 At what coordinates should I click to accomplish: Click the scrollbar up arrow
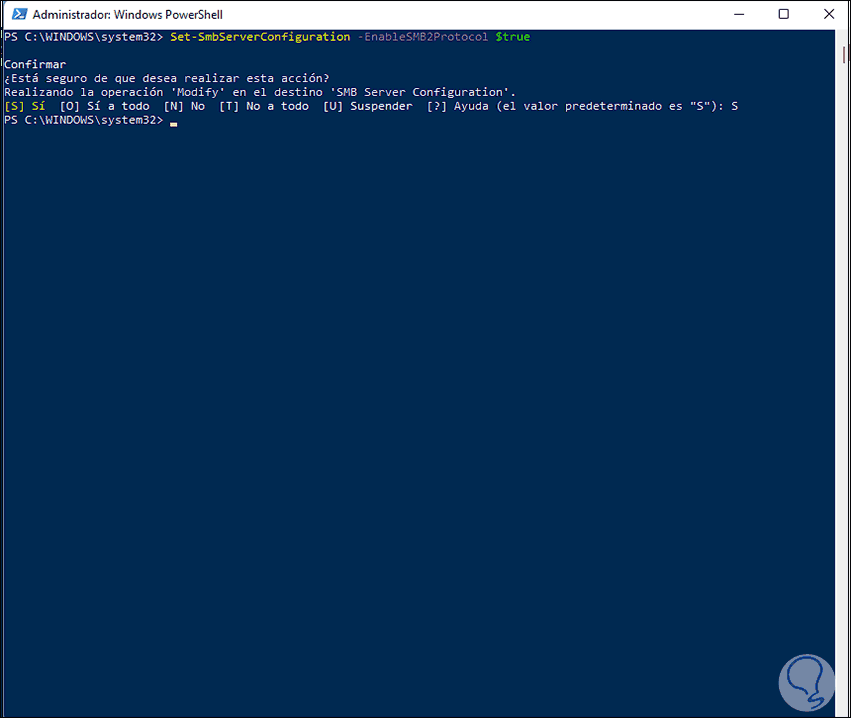click(841, 37)
